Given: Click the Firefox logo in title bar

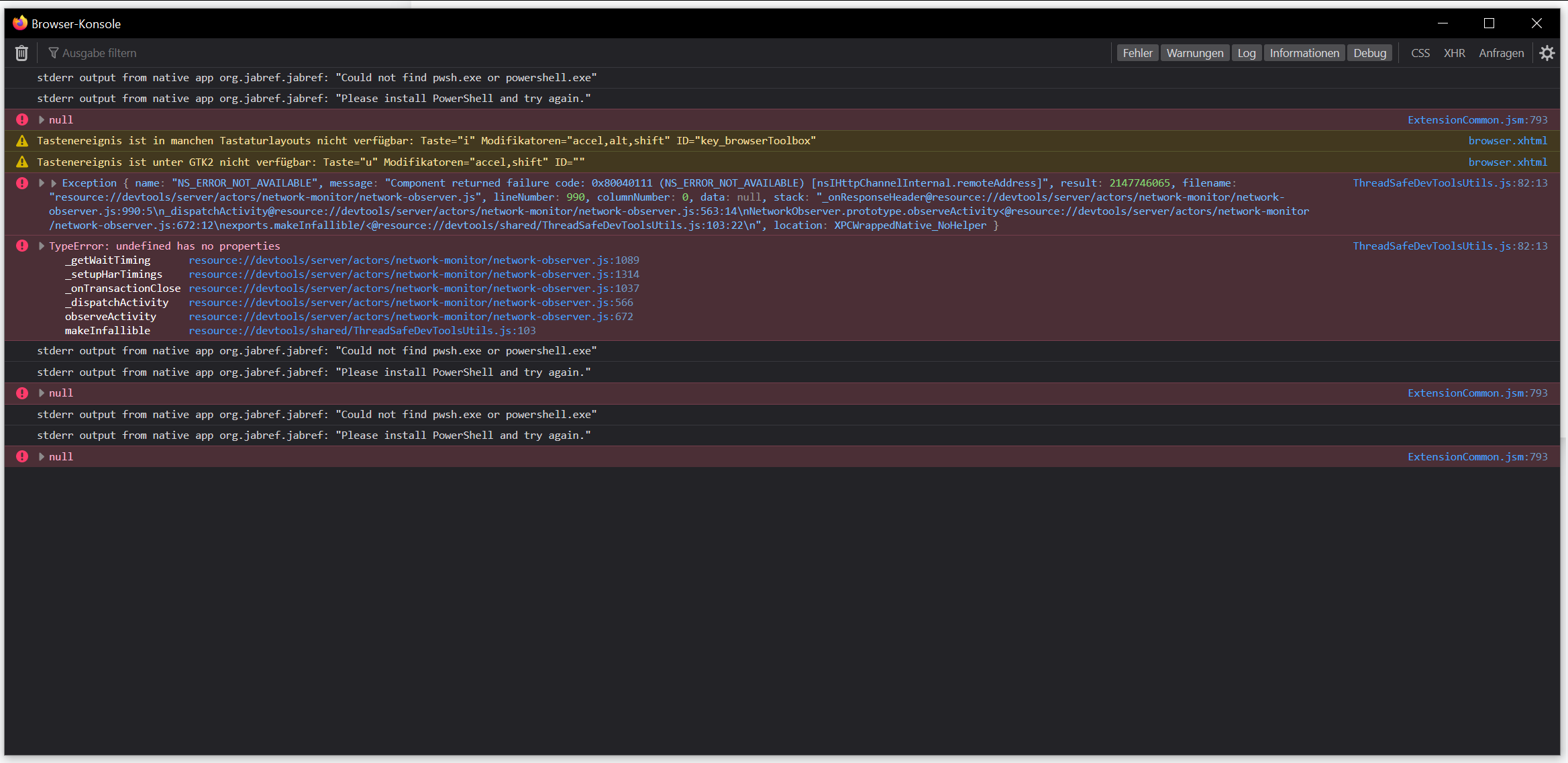Looking at the screenshot, I should 19,22.
